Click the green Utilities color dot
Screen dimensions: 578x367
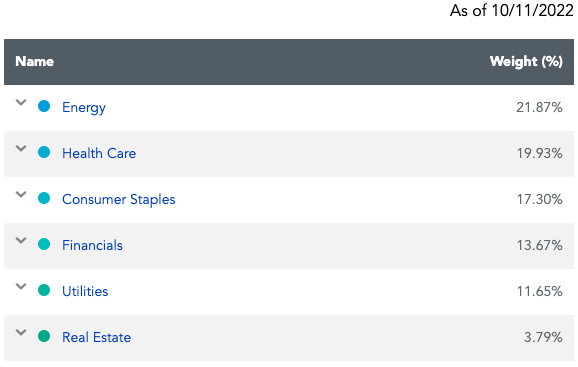click(44, 290)
